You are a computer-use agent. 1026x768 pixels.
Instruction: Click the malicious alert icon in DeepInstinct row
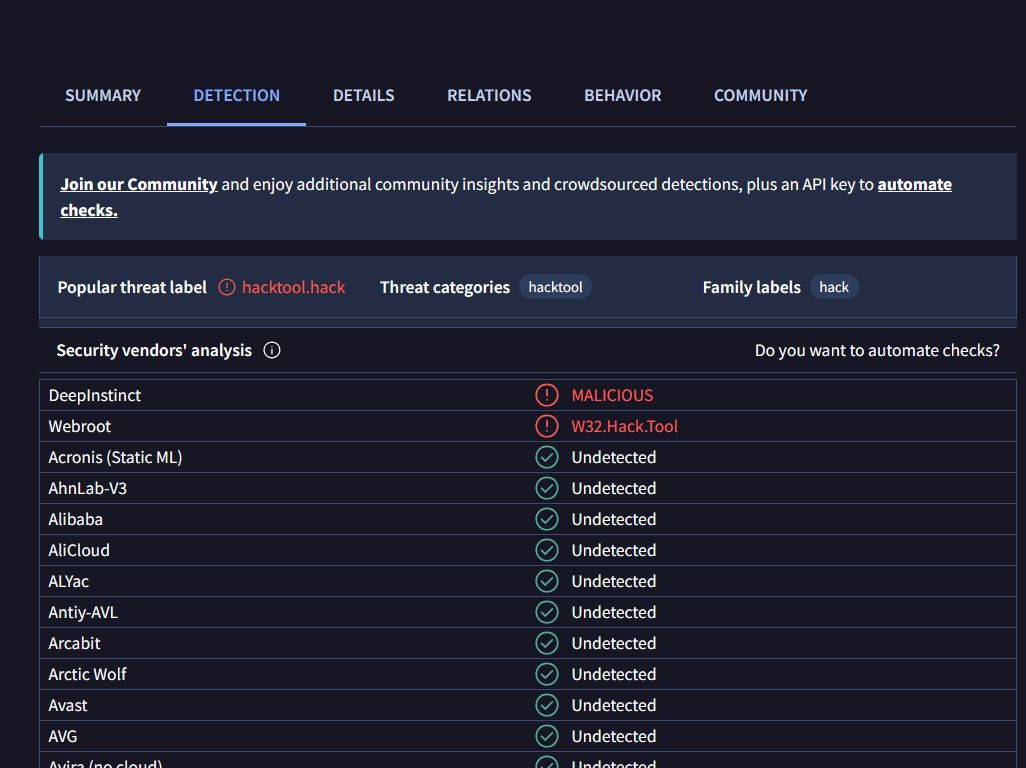(x=546, y=395)
